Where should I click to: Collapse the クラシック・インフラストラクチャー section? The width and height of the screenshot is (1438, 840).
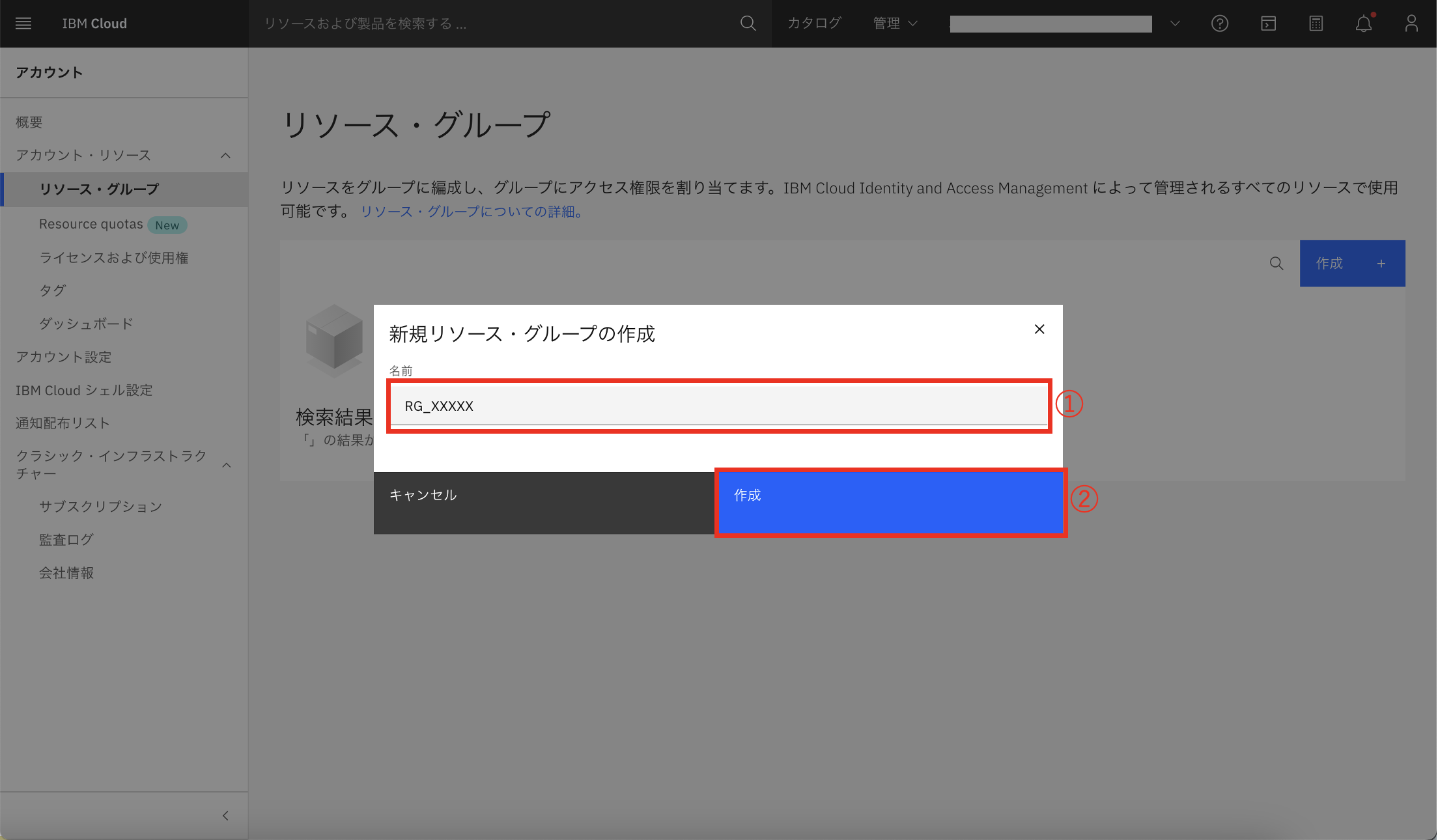coord(227,465)
